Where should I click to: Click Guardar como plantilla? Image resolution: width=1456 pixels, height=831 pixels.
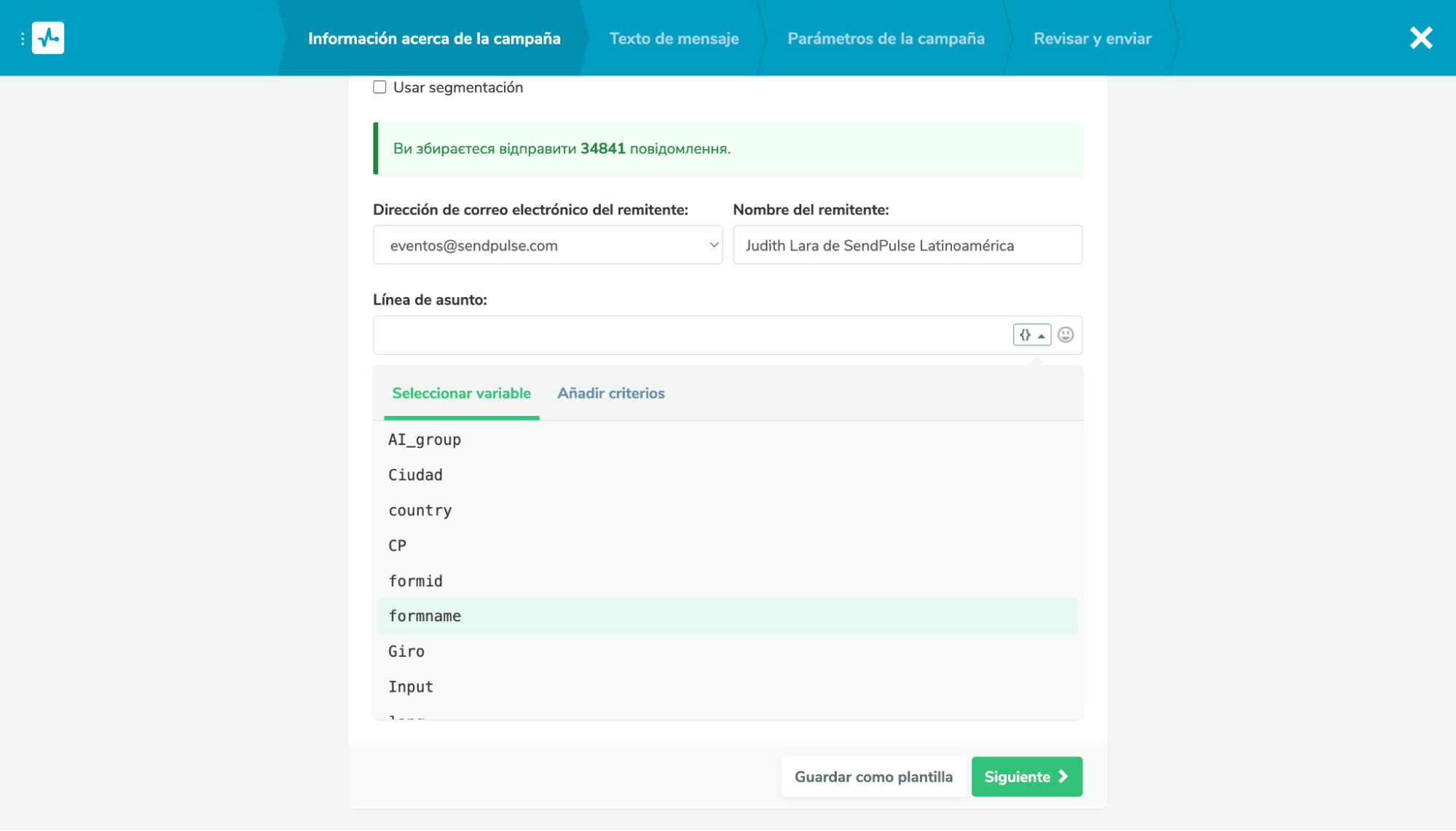[873, 777]
